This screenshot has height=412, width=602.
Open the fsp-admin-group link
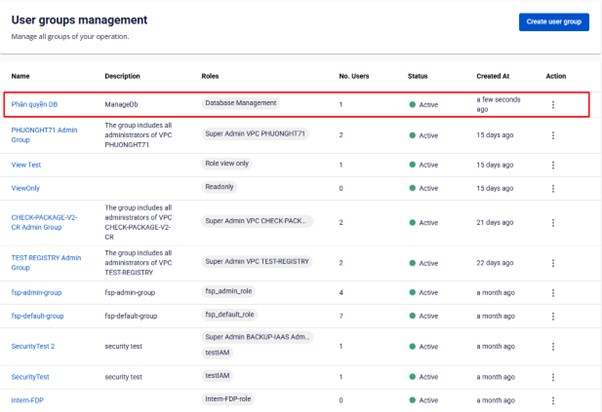coord(36,293)
